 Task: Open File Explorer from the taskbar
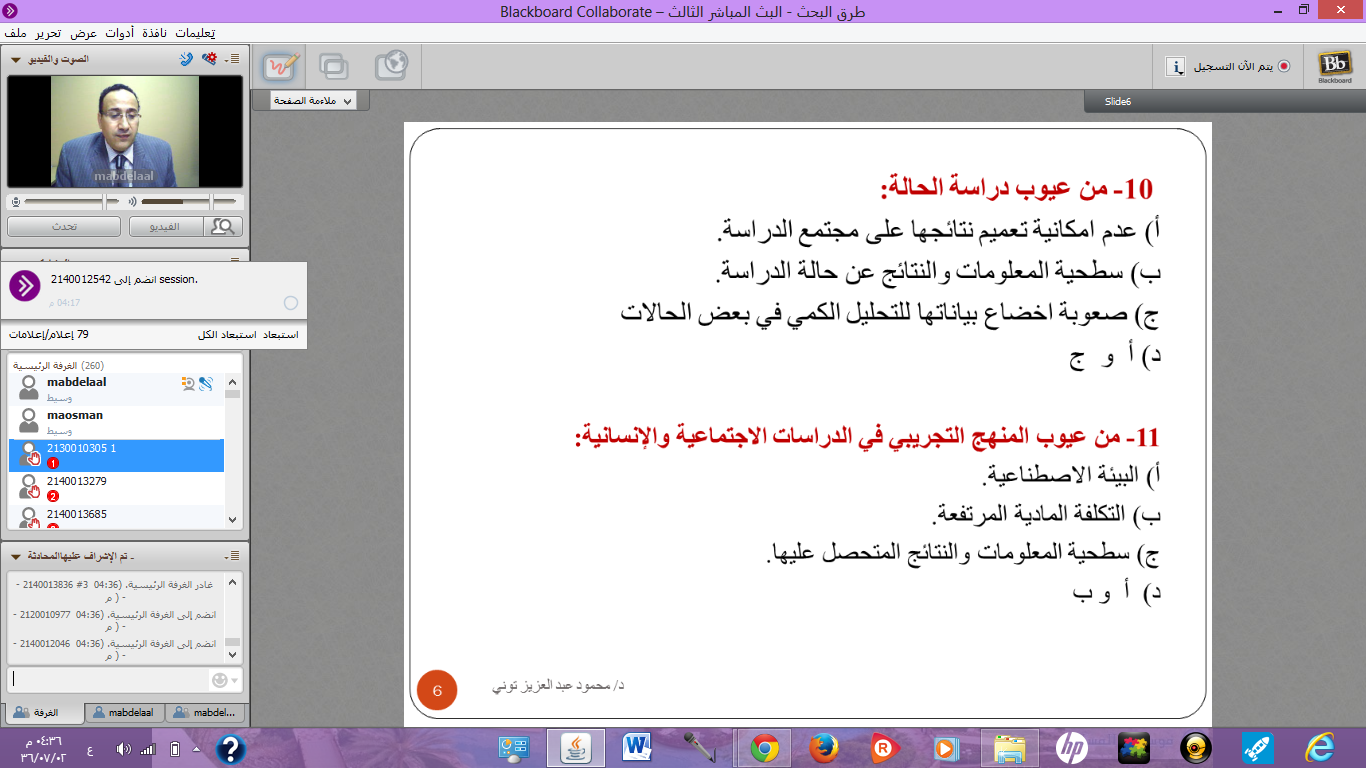click(1010, 748)
